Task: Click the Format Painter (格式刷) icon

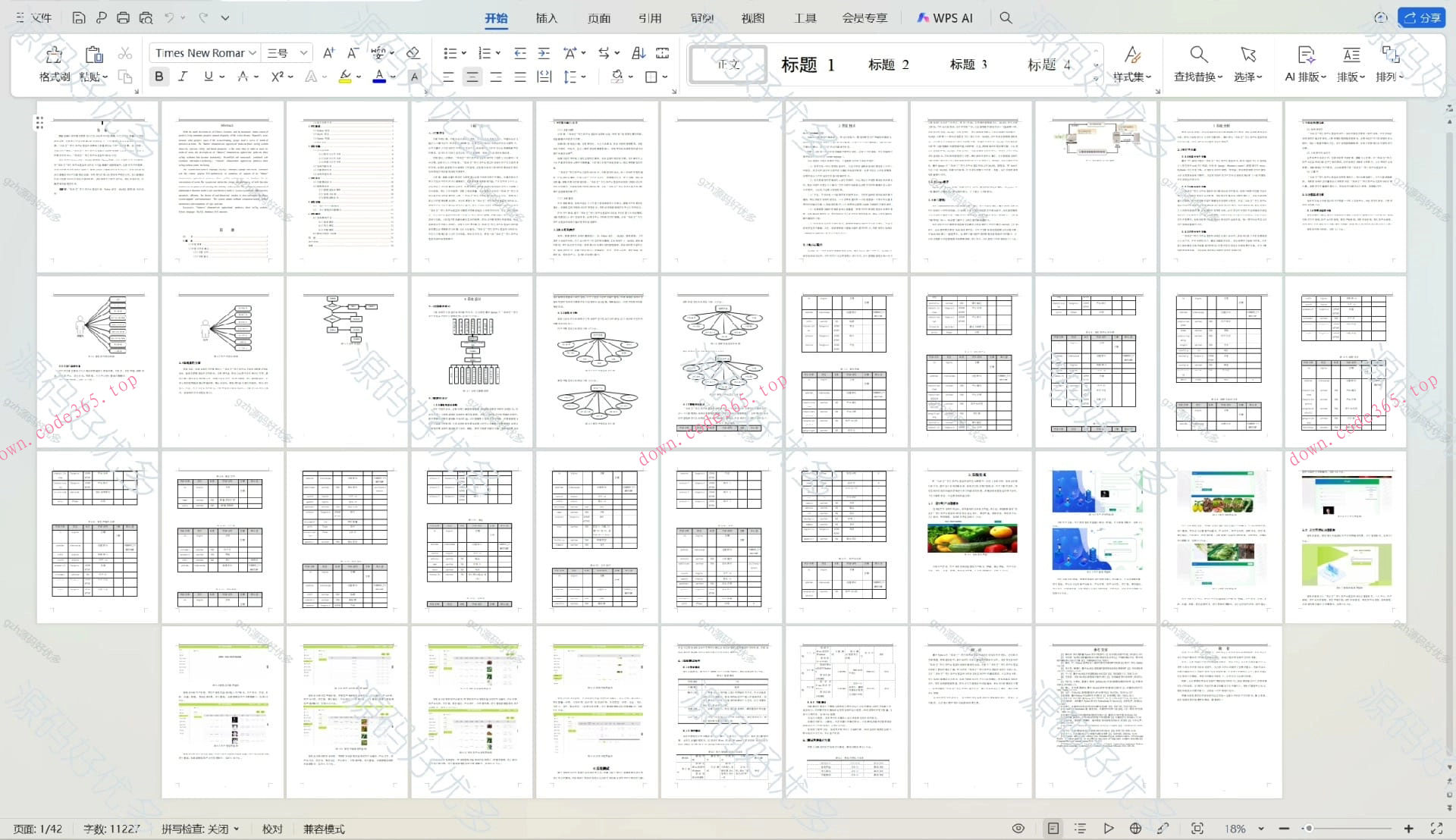Action: point(53,55)
